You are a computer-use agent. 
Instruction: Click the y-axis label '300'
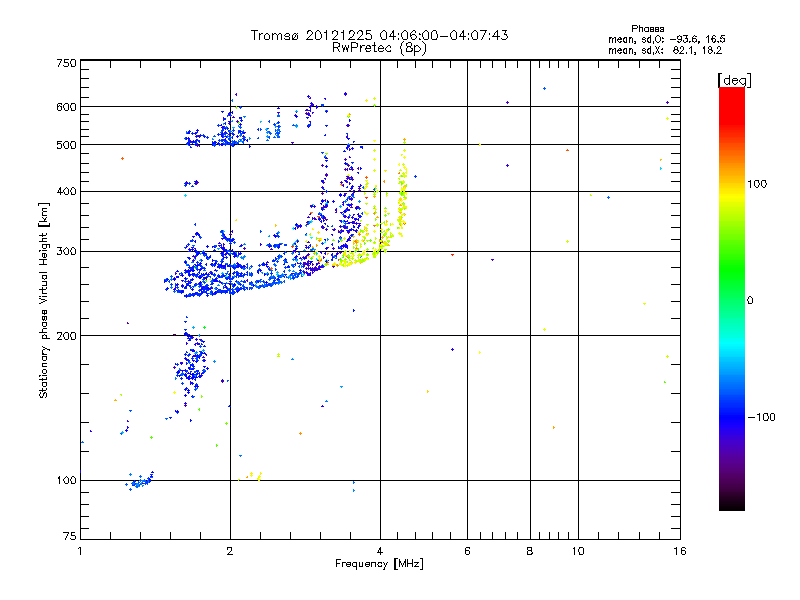[x=66, y=251]
